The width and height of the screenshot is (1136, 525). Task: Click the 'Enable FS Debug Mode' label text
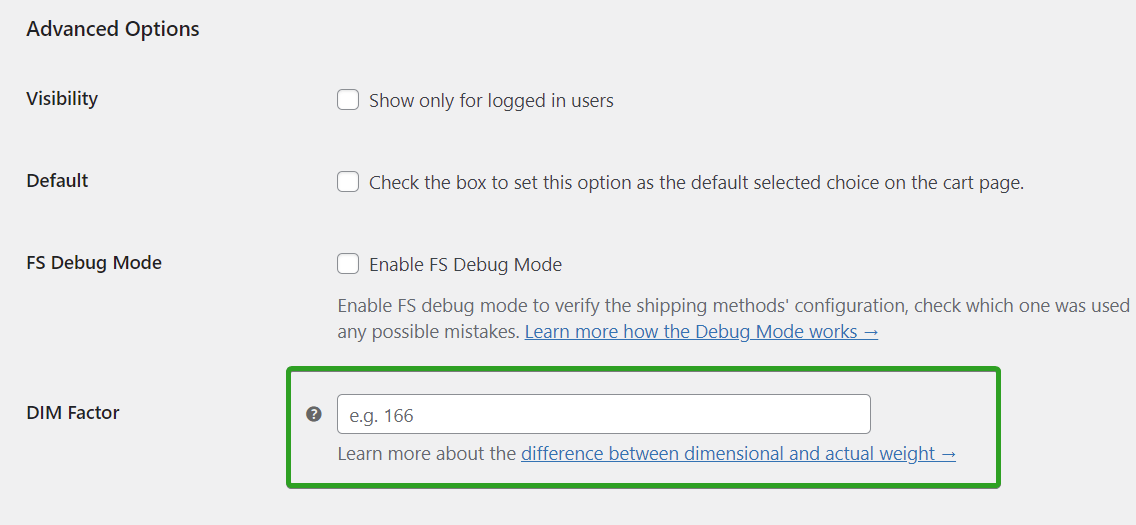point(466,264)
